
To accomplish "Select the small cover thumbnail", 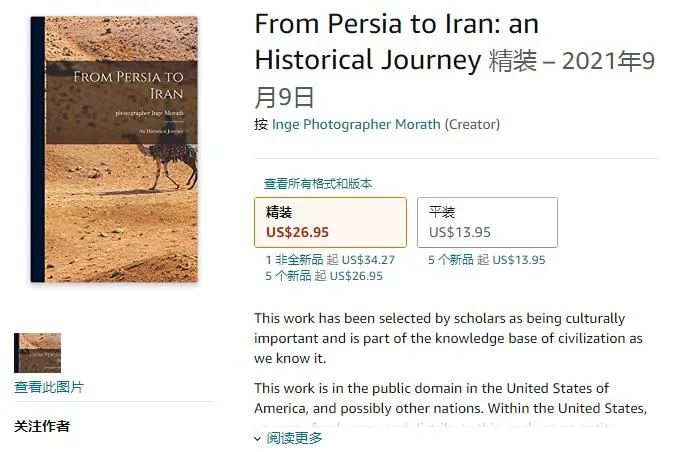I will (38, 352).
